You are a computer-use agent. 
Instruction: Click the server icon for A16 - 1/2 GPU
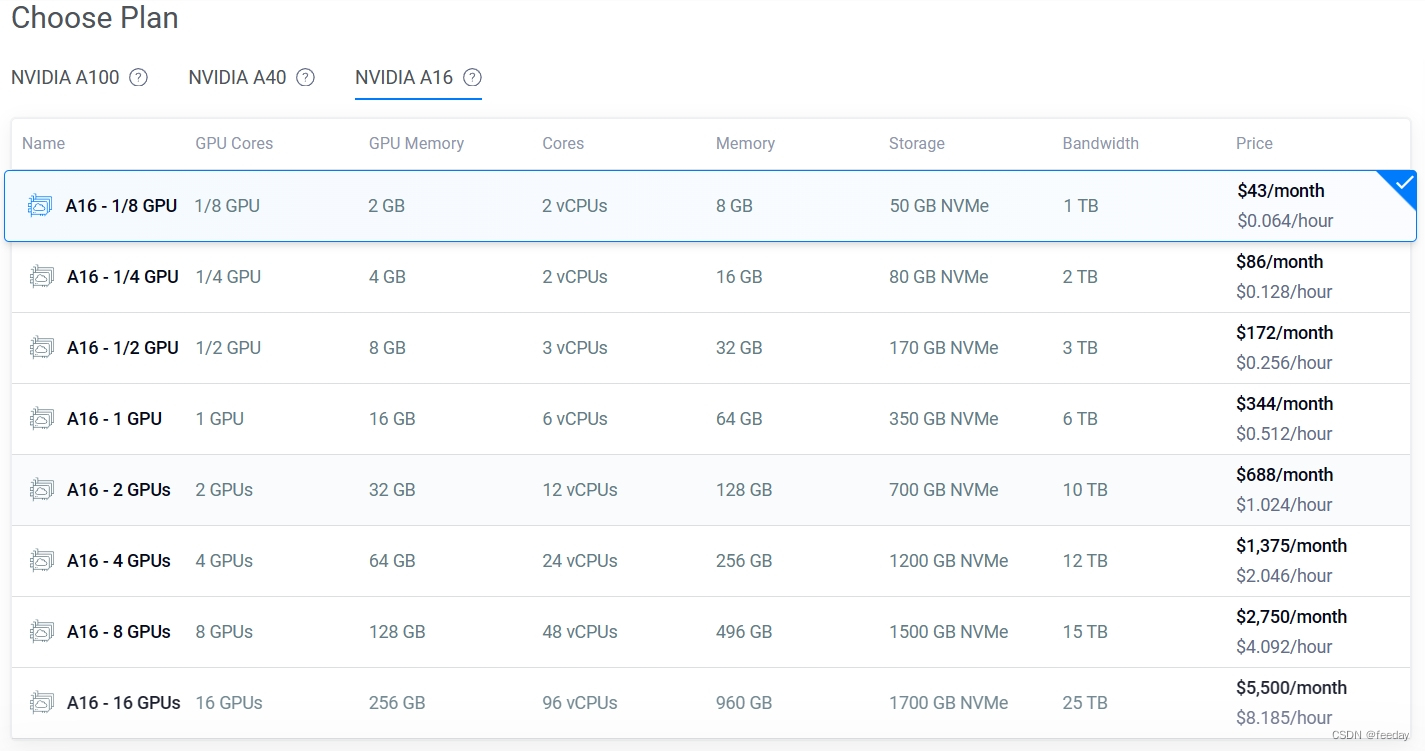point(41,348)
